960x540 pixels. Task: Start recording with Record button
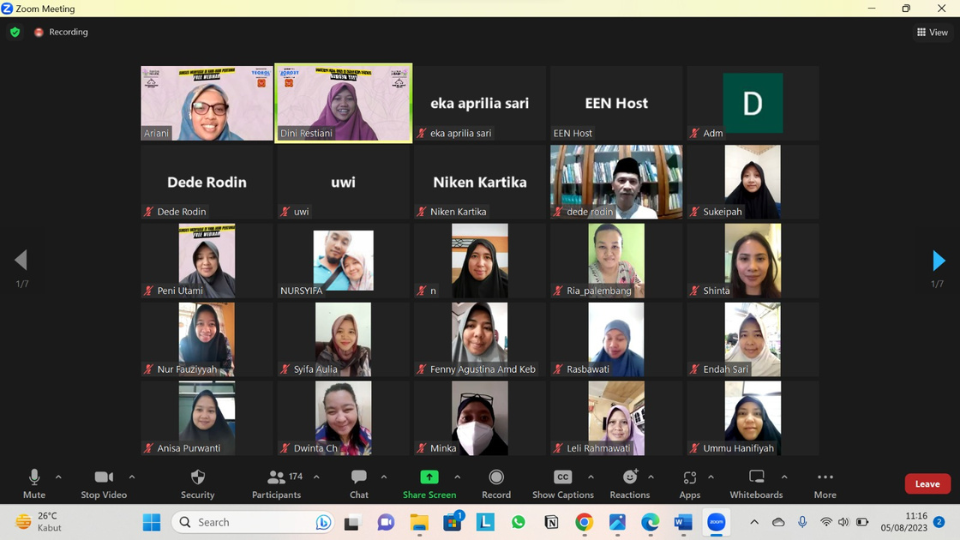pos(496,484)
